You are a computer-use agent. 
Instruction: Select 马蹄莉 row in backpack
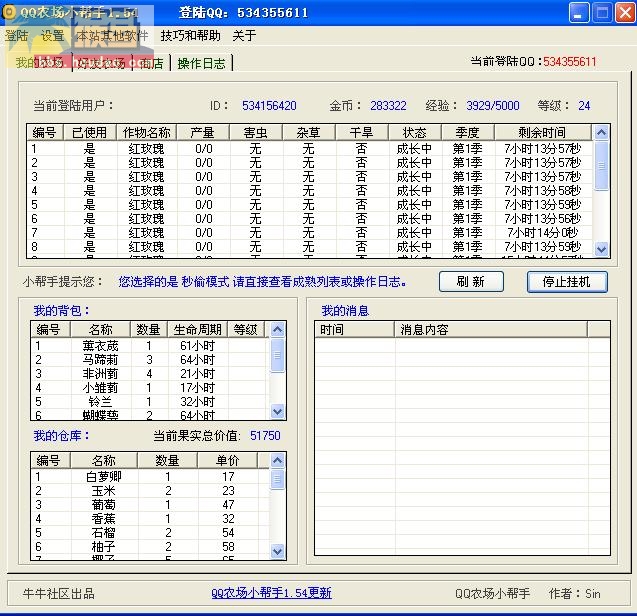[x=150, y=360]
